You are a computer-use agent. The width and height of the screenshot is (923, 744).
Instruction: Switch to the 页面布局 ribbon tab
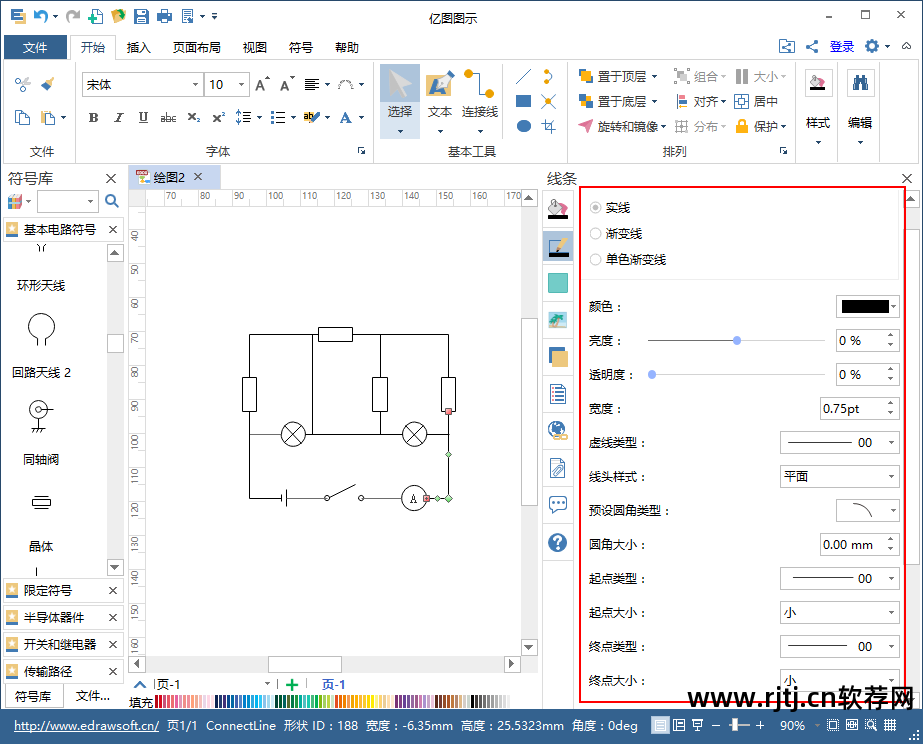tap(196, 47)
